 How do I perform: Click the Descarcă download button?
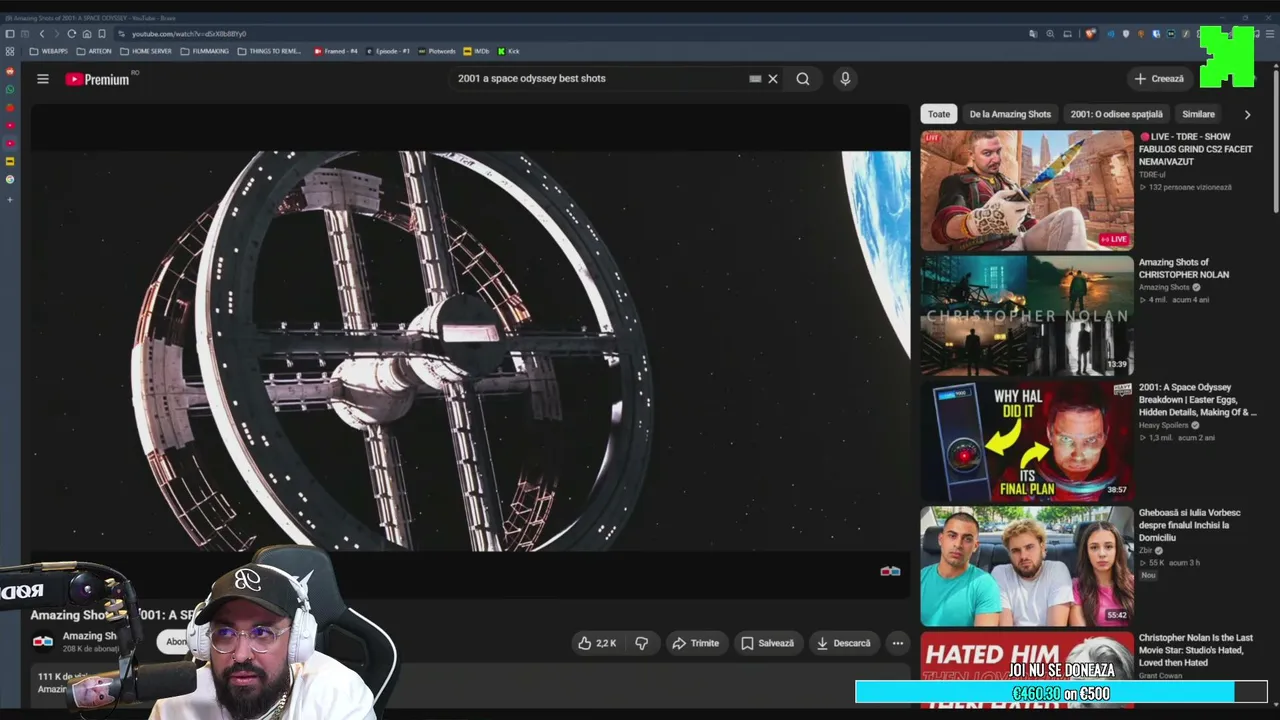843,643
